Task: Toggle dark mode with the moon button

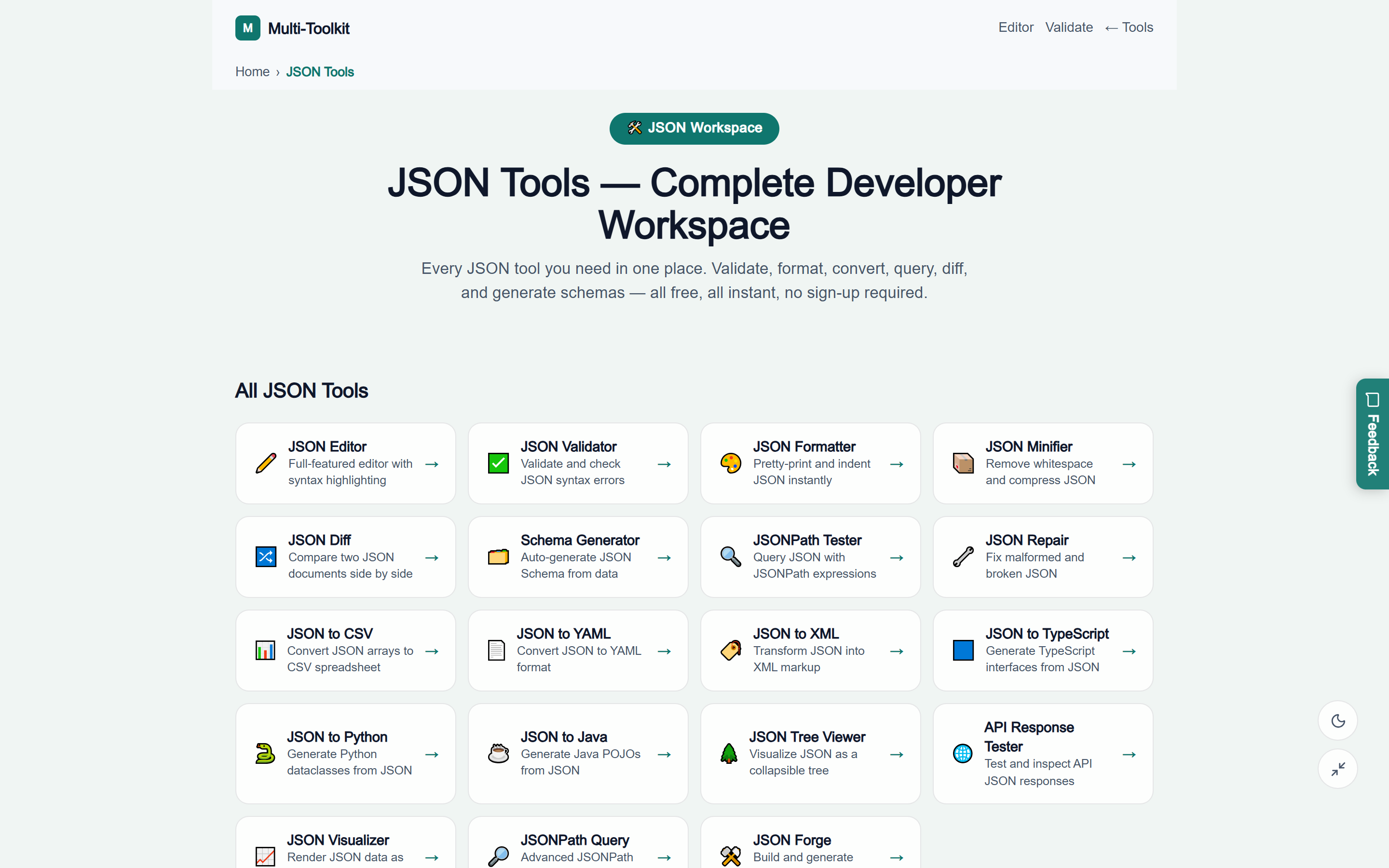Action: click(x=1338, y=720)
